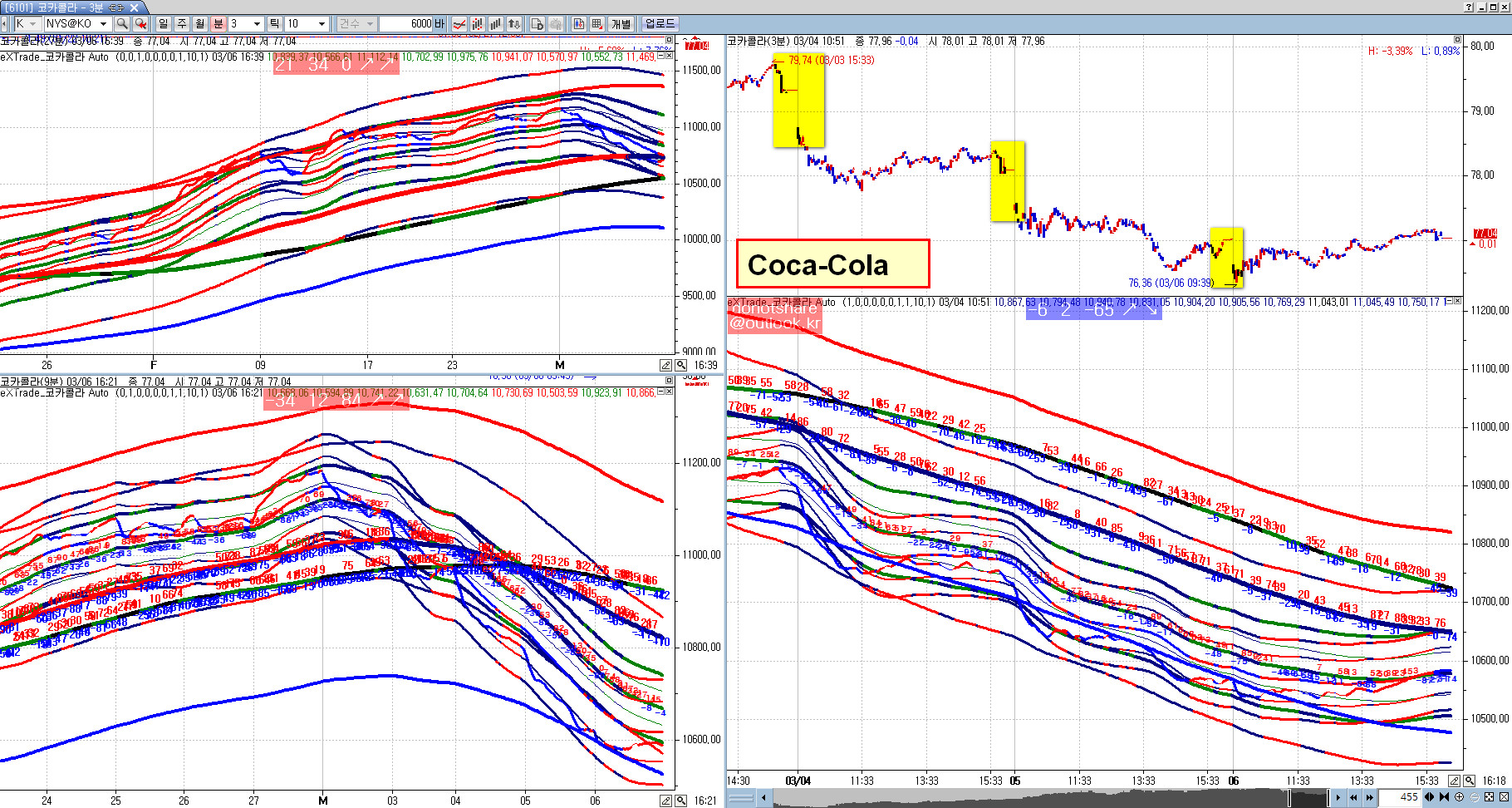Collapse toolbar with left arrow handle
The width and height of the screenshot is (1512, 808).
[x=4, y=24]
